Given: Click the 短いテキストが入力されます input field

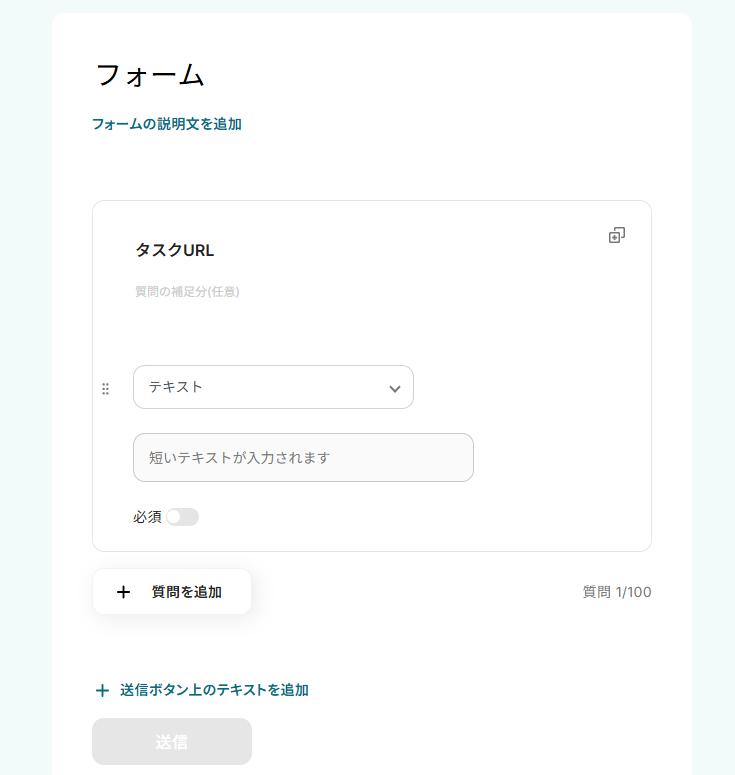Looking at the screenshot, I should coord(303,458).
